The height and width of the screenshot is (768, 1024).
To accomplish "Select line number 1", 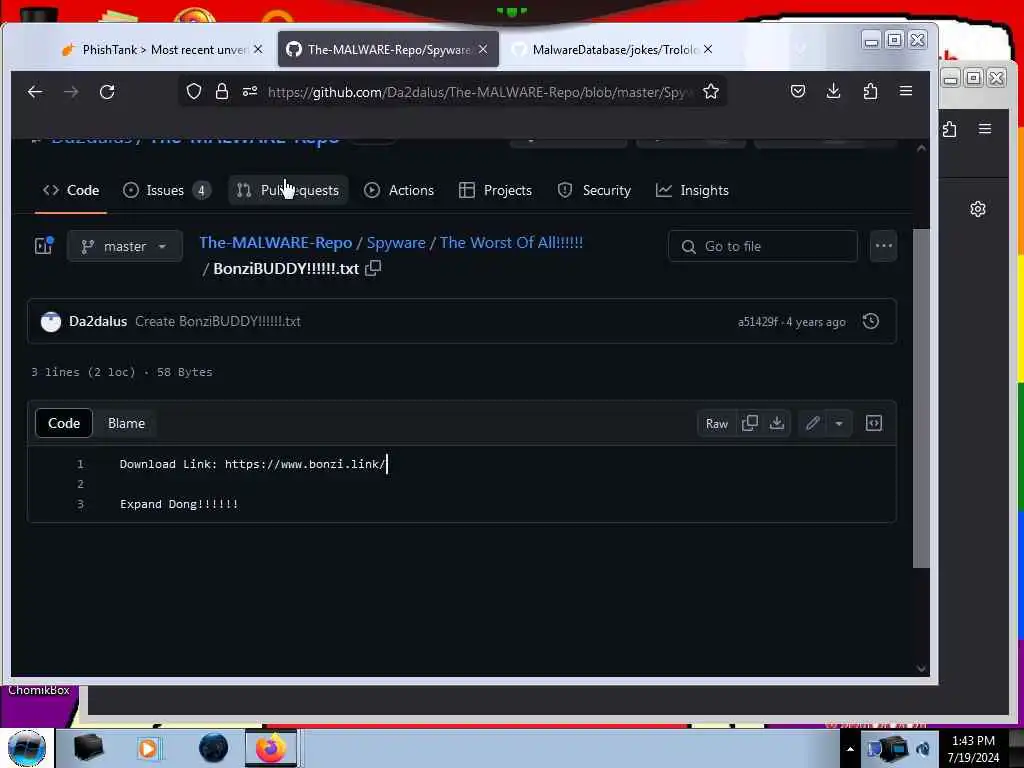I will coord(80,464).
